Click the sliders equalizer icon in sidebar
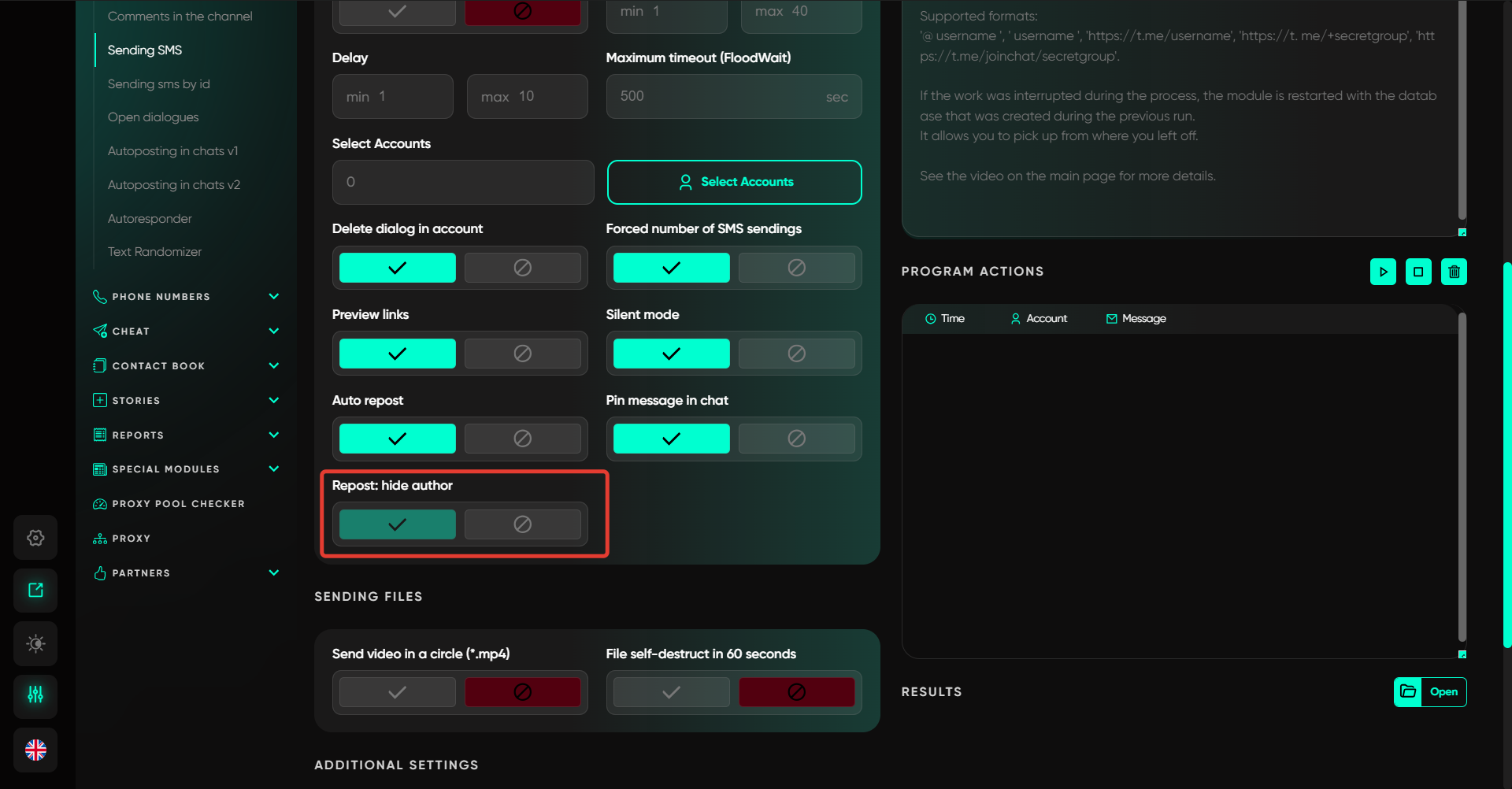Screen dimensions: 1512x789 tap(35, 695)
